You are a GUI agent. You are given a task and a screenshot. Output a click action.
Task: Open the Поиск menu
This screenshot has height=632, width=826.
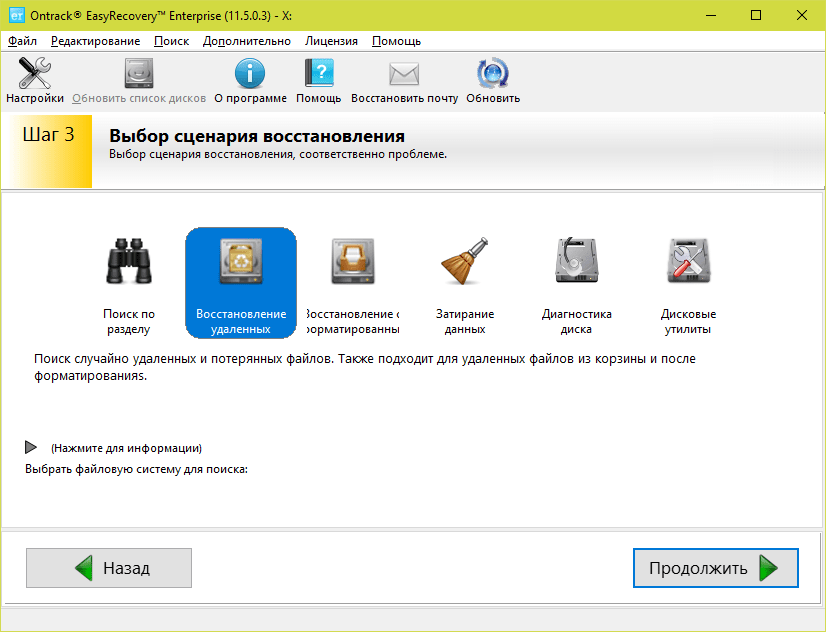171,41
